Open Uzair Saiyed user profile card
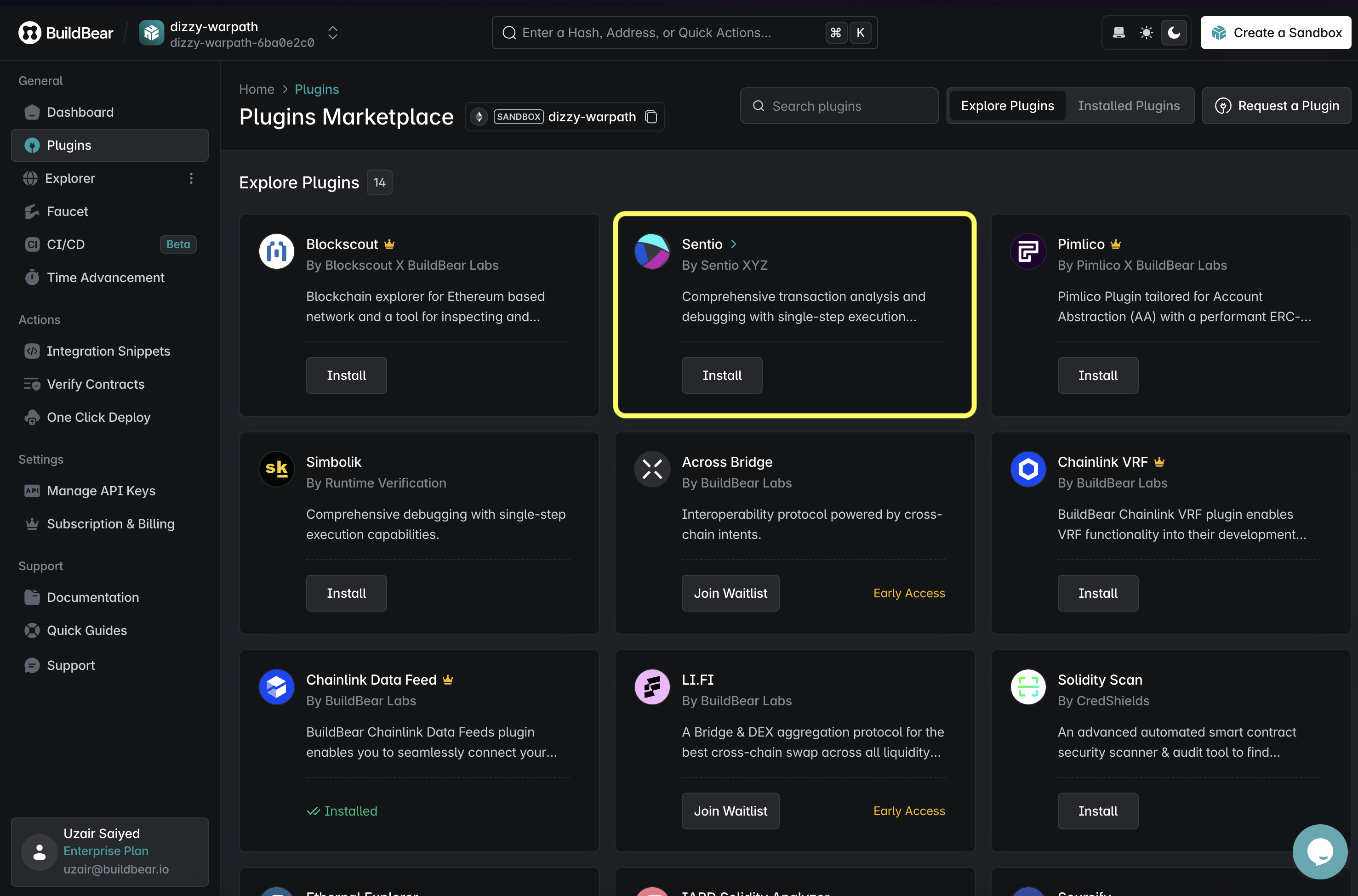 tap(109, 851)
